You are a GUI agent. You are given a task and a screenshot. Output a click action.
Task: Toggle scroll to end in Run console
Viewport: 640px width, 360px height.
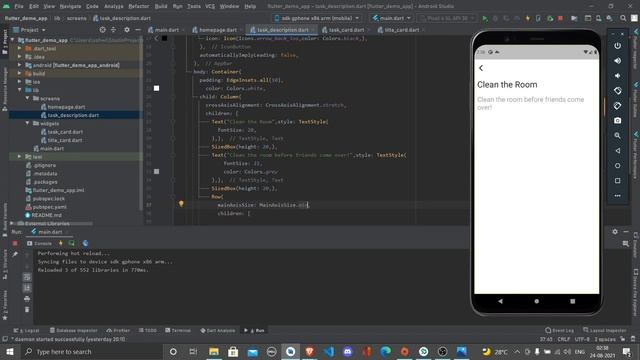click(x=27, y=288)
